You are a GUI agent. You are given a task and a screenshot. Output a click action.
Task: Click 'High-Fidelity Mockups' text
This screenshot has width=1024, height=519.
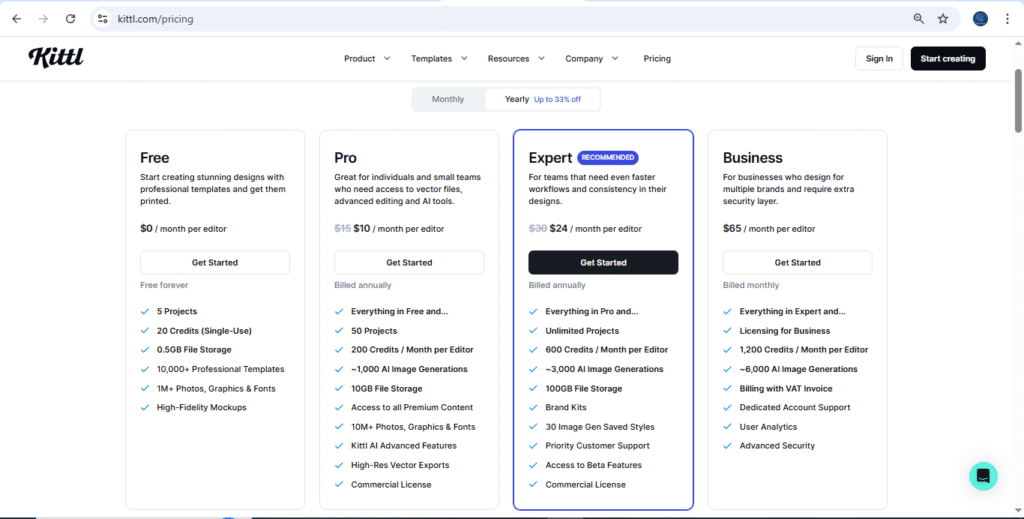202,407
